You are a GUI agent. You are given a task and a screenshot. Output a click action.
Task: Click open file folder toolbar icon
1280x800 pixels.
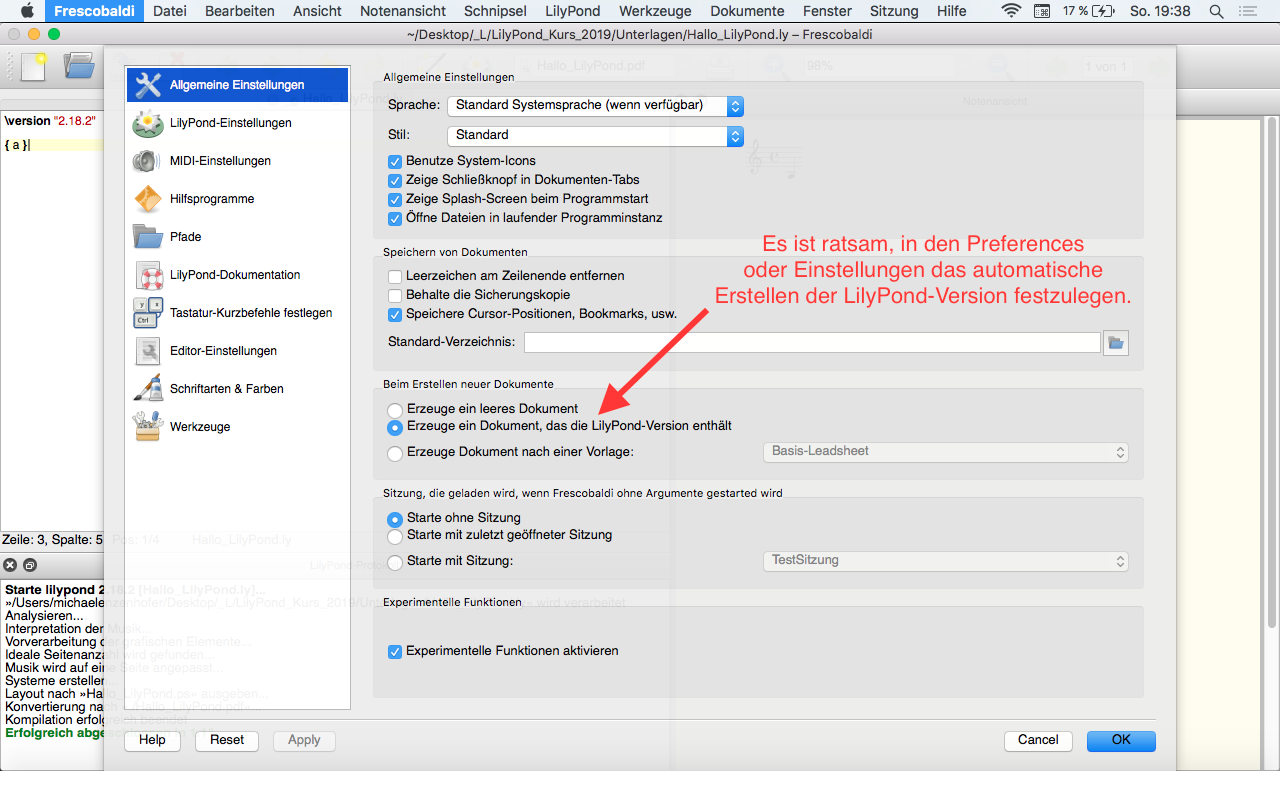click(78, 66)
